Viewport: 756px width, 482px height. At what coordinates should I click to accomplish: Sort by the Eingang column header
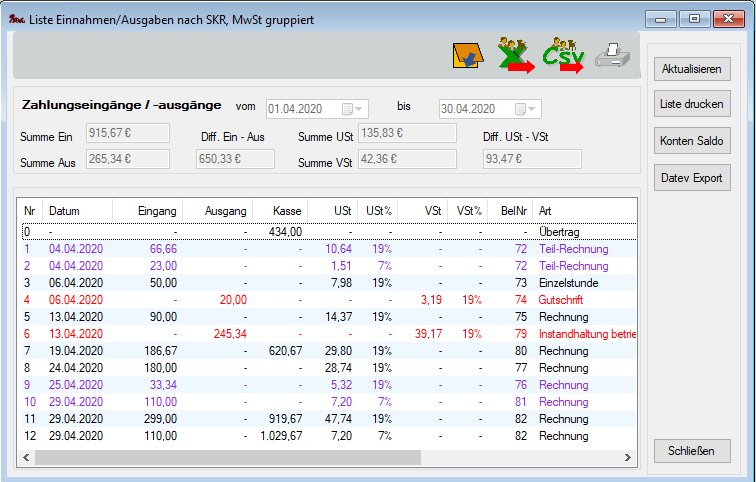(x=158, y=211)
